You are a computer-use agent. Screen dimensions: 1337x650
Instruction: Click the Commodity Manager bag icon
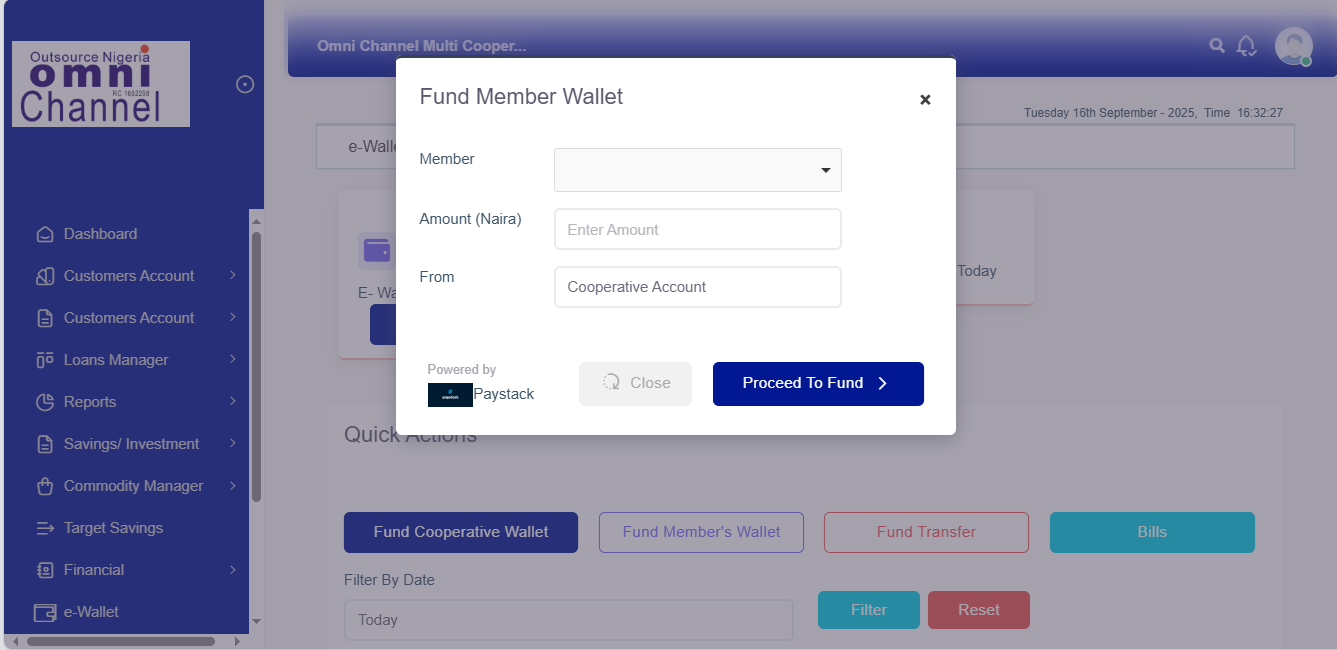point(45,486)
